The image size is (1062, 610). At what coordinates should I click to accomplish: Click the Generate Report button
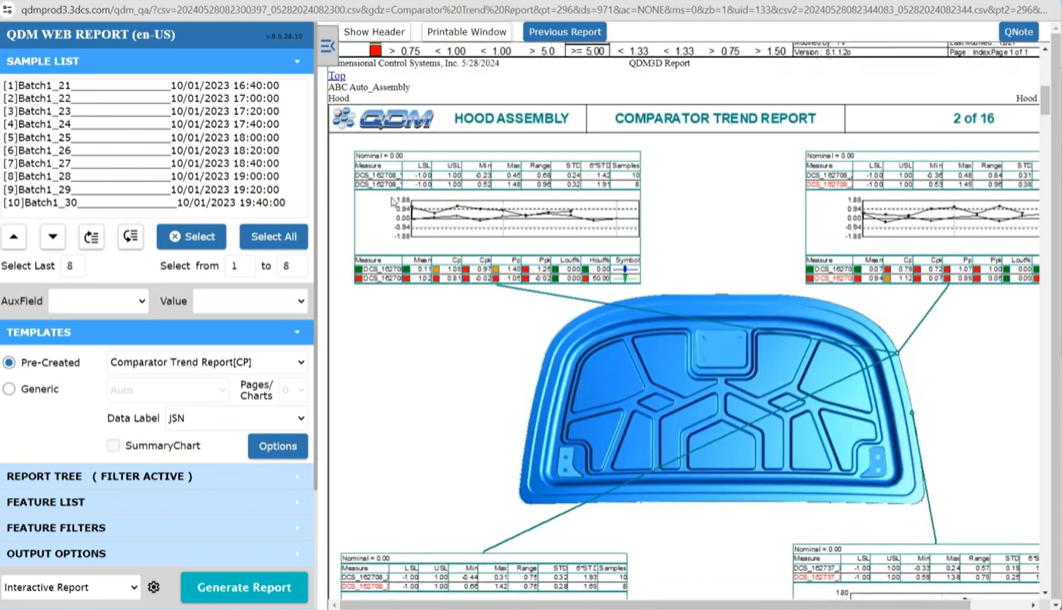point(244,587)
